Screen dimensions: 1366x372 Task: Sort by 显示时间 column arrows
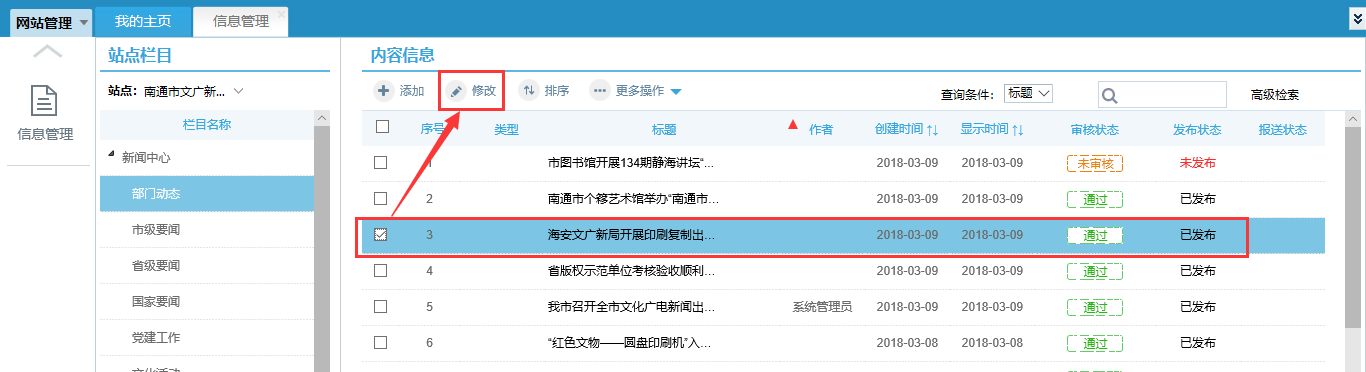[x=1018, y=130]
